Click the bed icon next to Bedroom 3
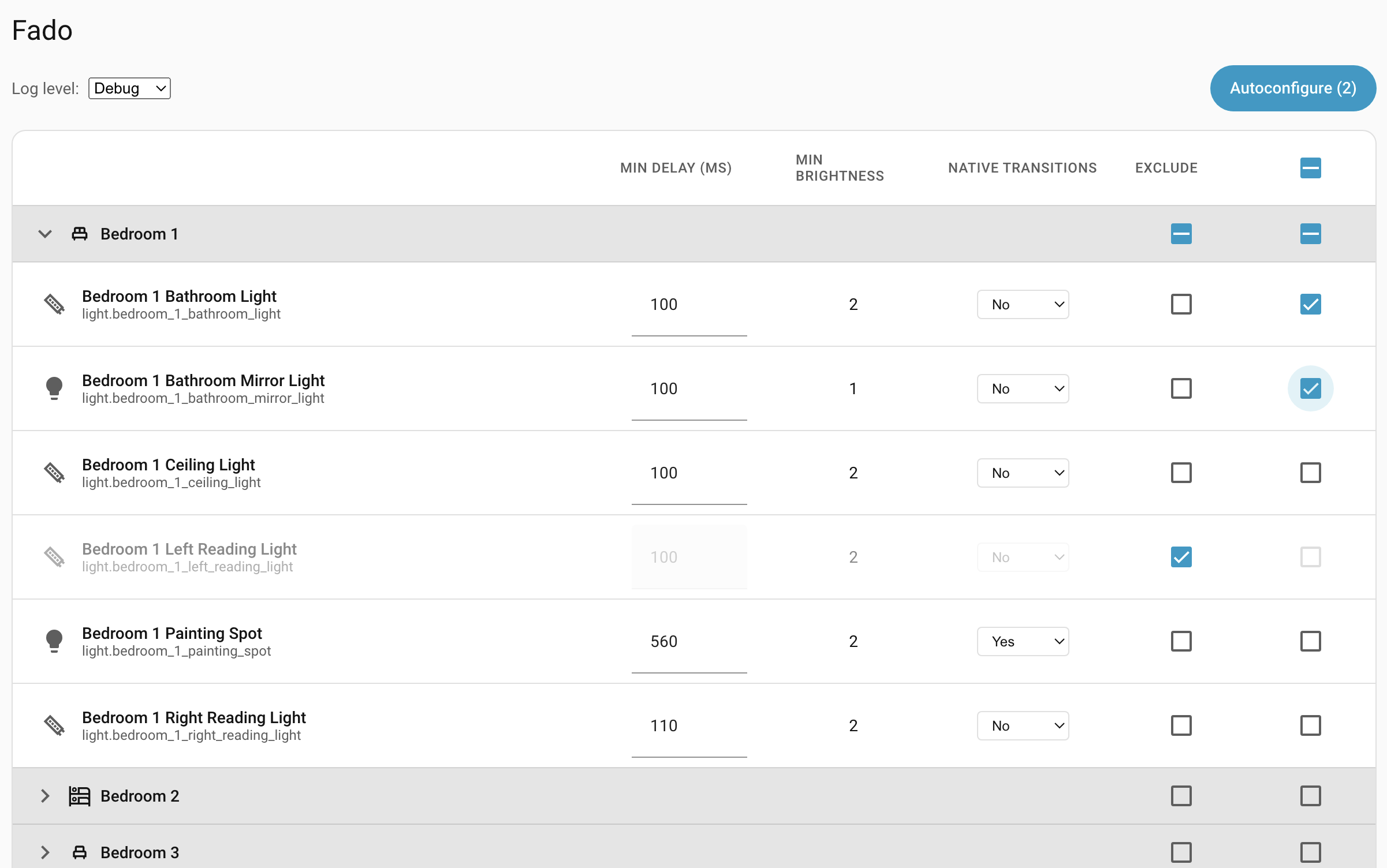1387x868 pixels. [x=80, y=852]
